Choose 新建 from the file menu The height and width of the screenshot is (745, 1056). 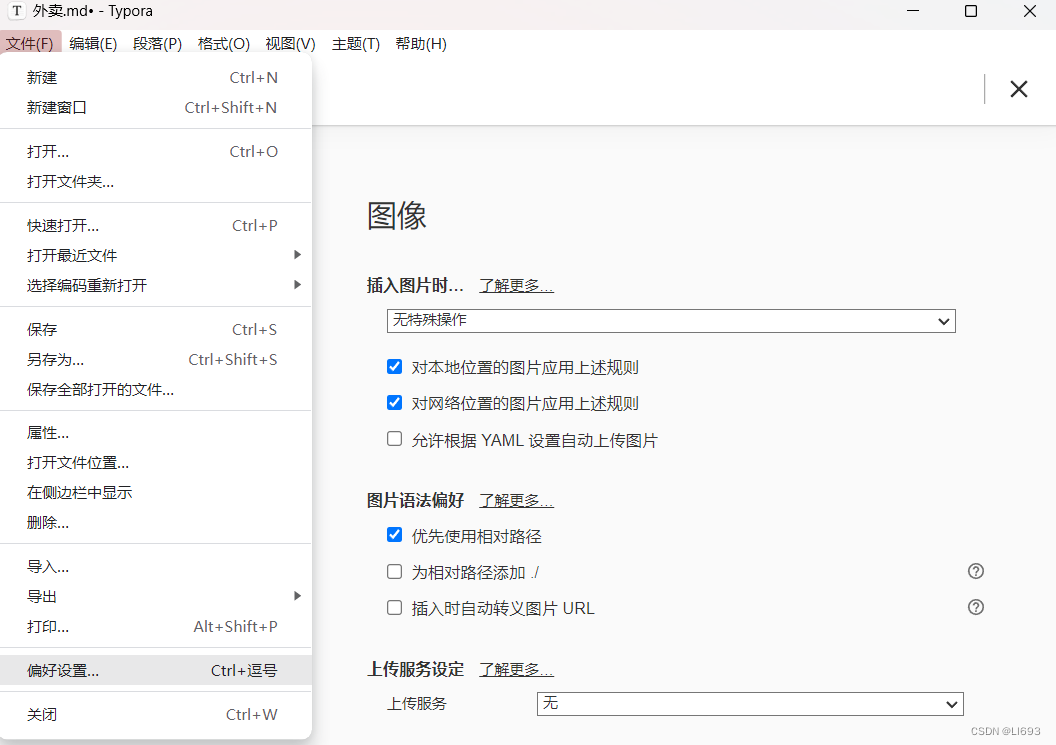(x=156, y=77)
